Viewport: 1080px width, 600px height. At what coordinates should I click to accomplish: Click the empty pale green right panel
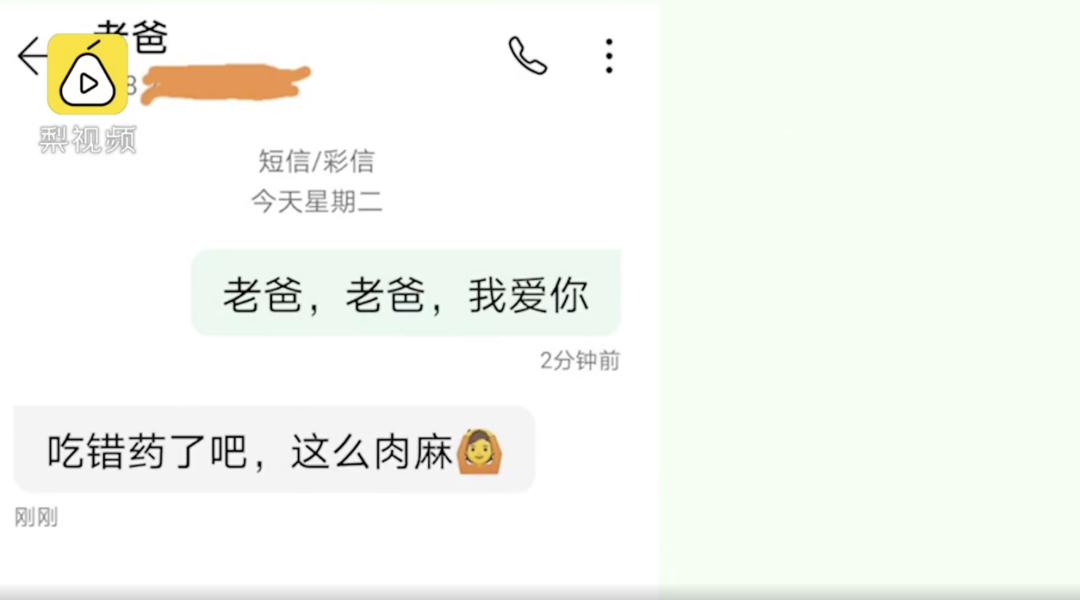869,296
